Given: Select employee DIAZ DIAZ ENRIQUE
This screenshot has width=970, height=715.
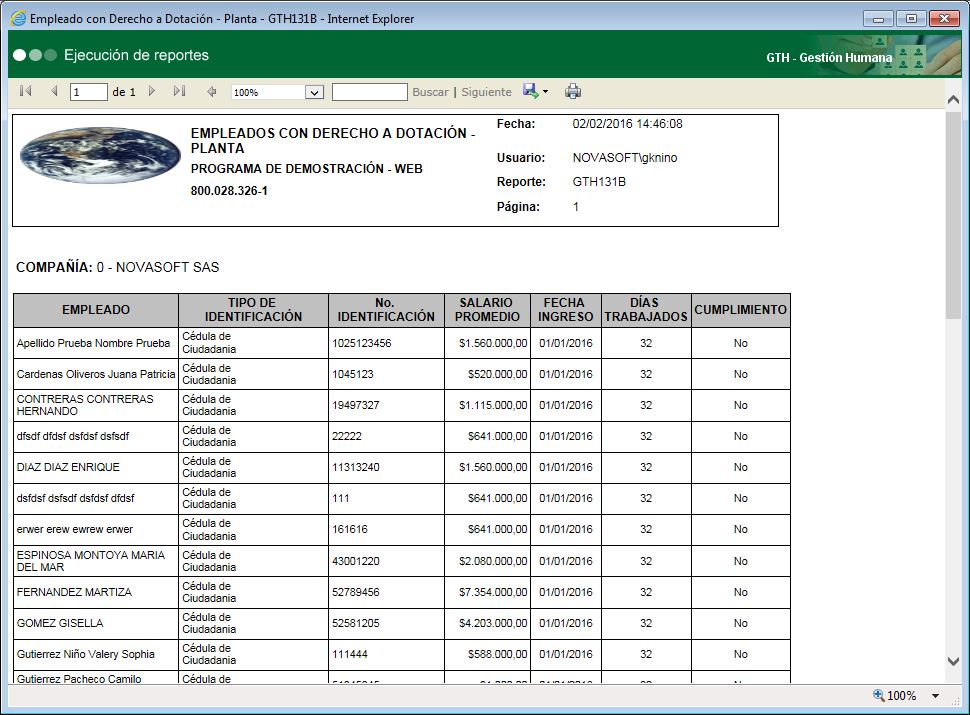Looking at the screenshot, I should coord(68,467).
